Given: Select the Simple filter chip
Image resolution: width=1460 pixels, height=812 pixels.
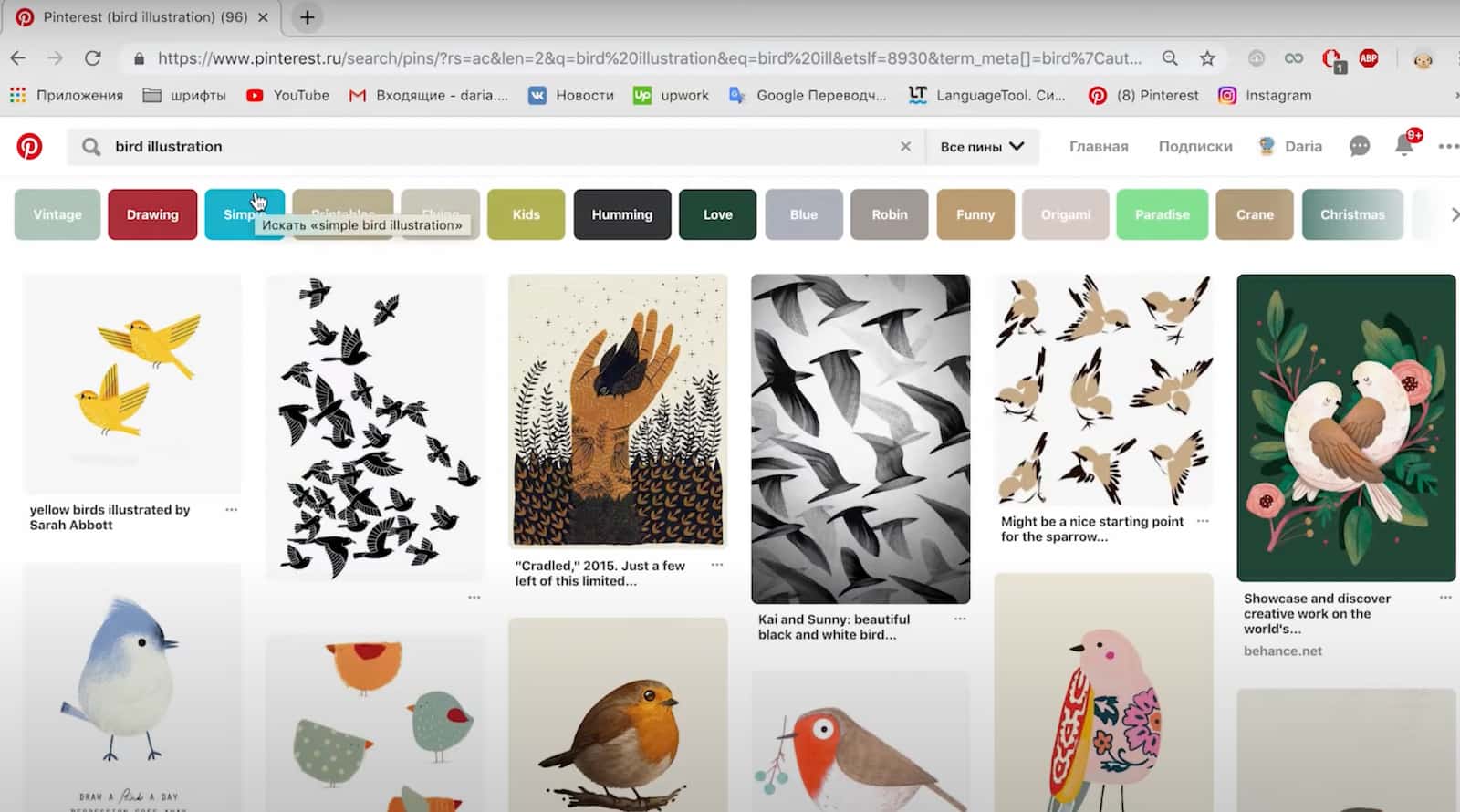Looking at the screenshot, I should point(244,214).
